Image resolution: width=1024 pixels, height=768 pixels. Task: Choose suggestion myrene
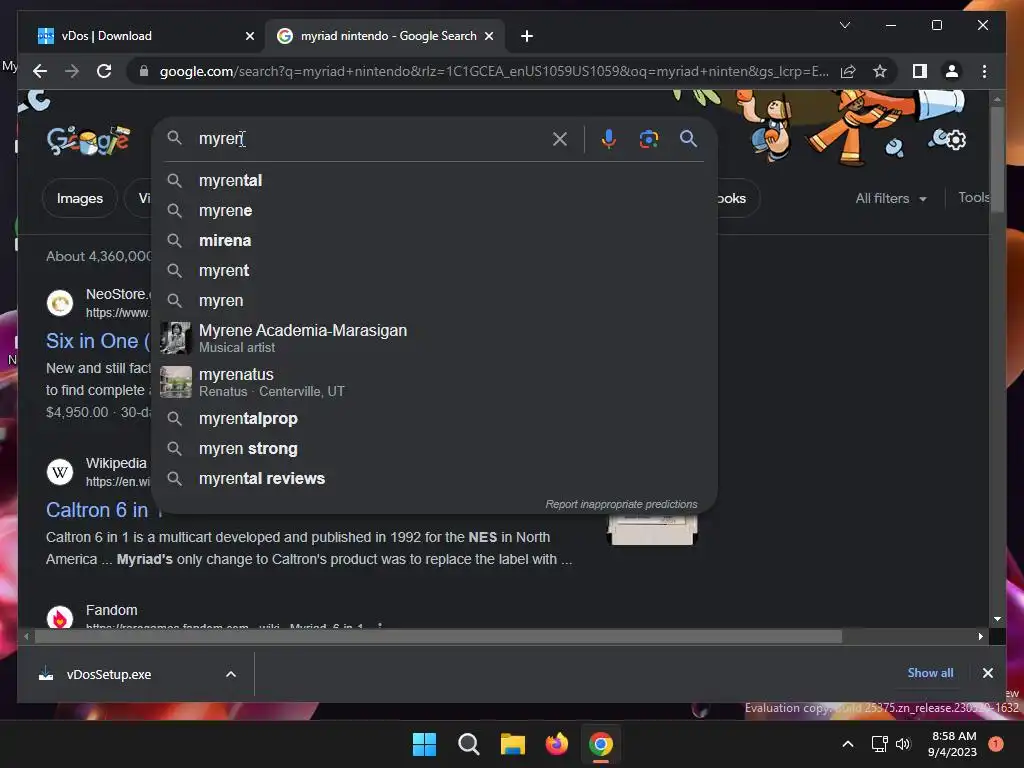[434, 210]
